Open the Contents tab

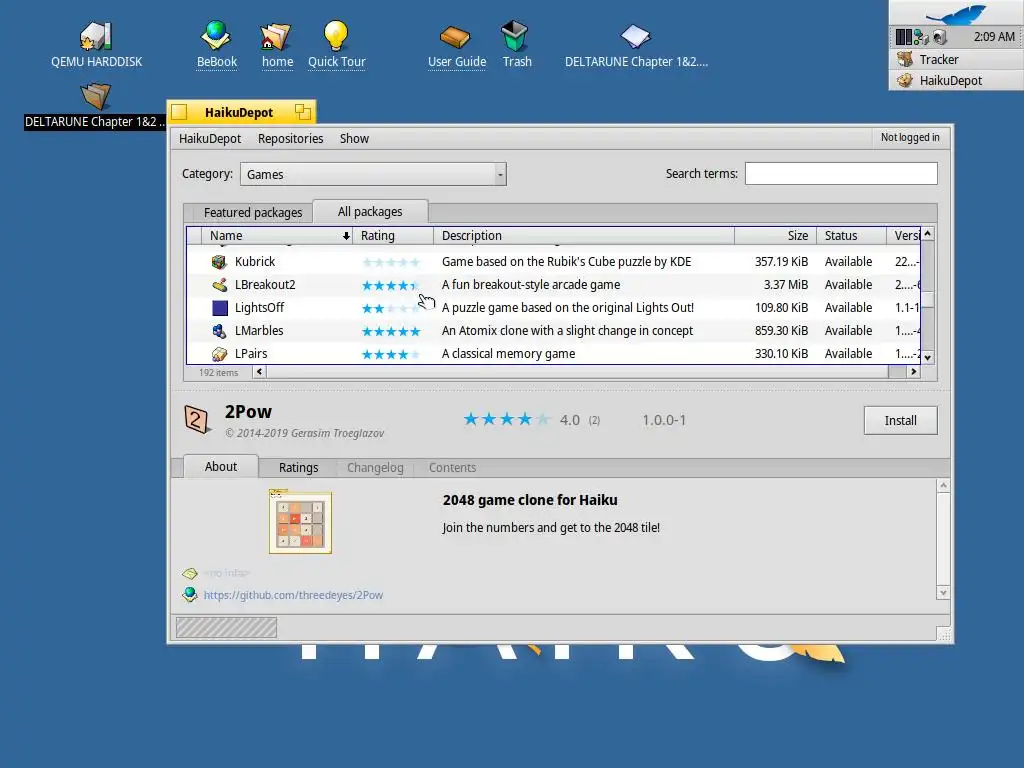point(452,468)
